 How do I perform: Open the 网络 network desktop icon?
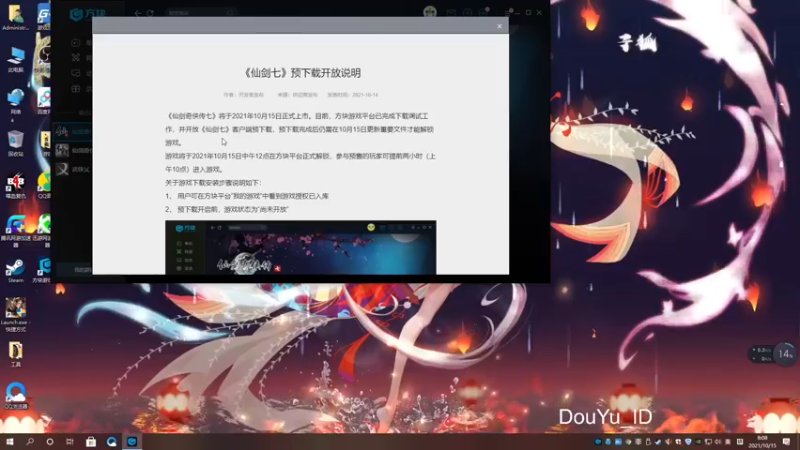click(x=15, y=102)
